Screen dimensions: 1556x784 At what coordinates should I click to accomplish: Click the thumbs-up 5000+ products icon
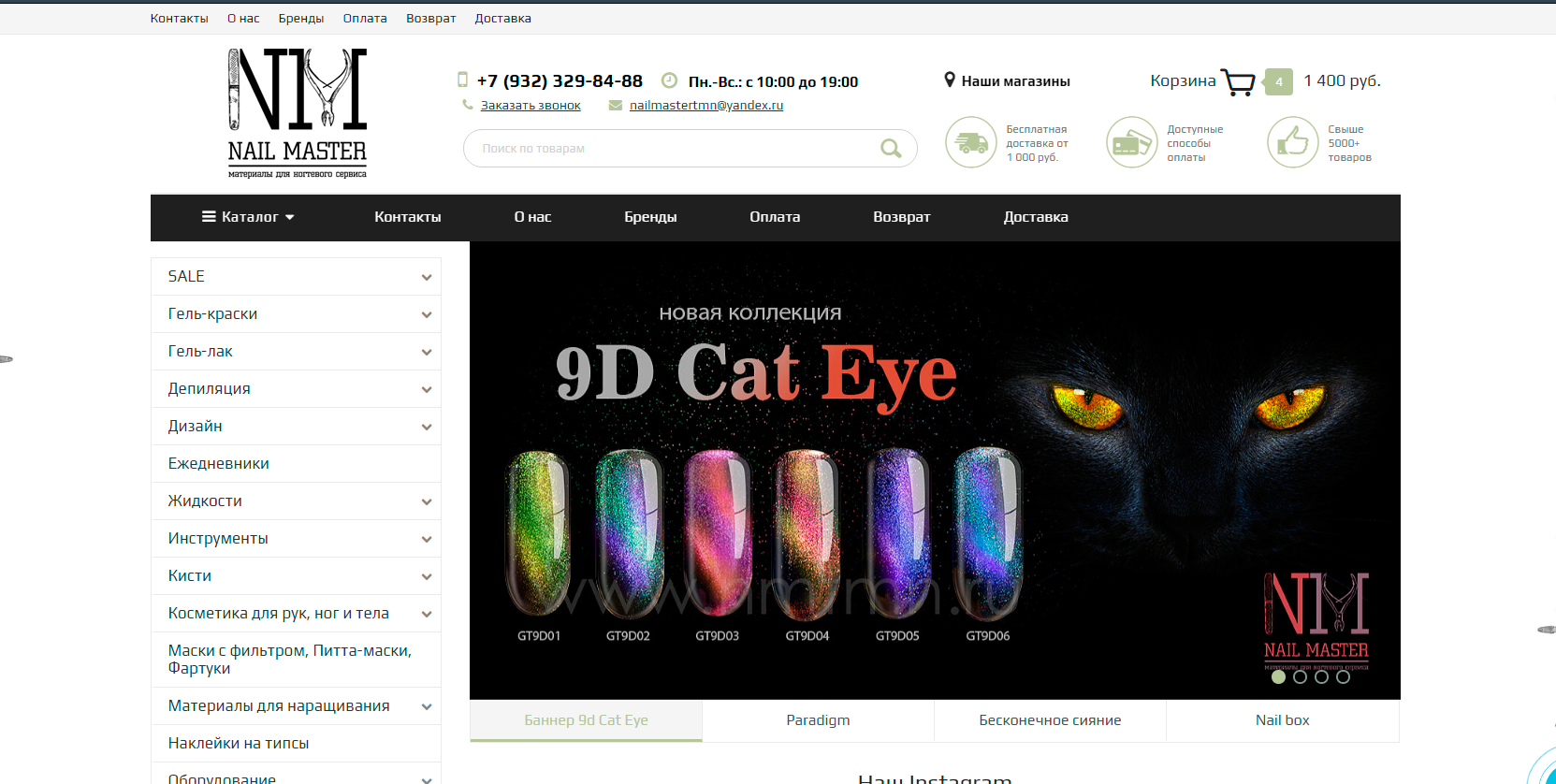(x=1293, y=142)
